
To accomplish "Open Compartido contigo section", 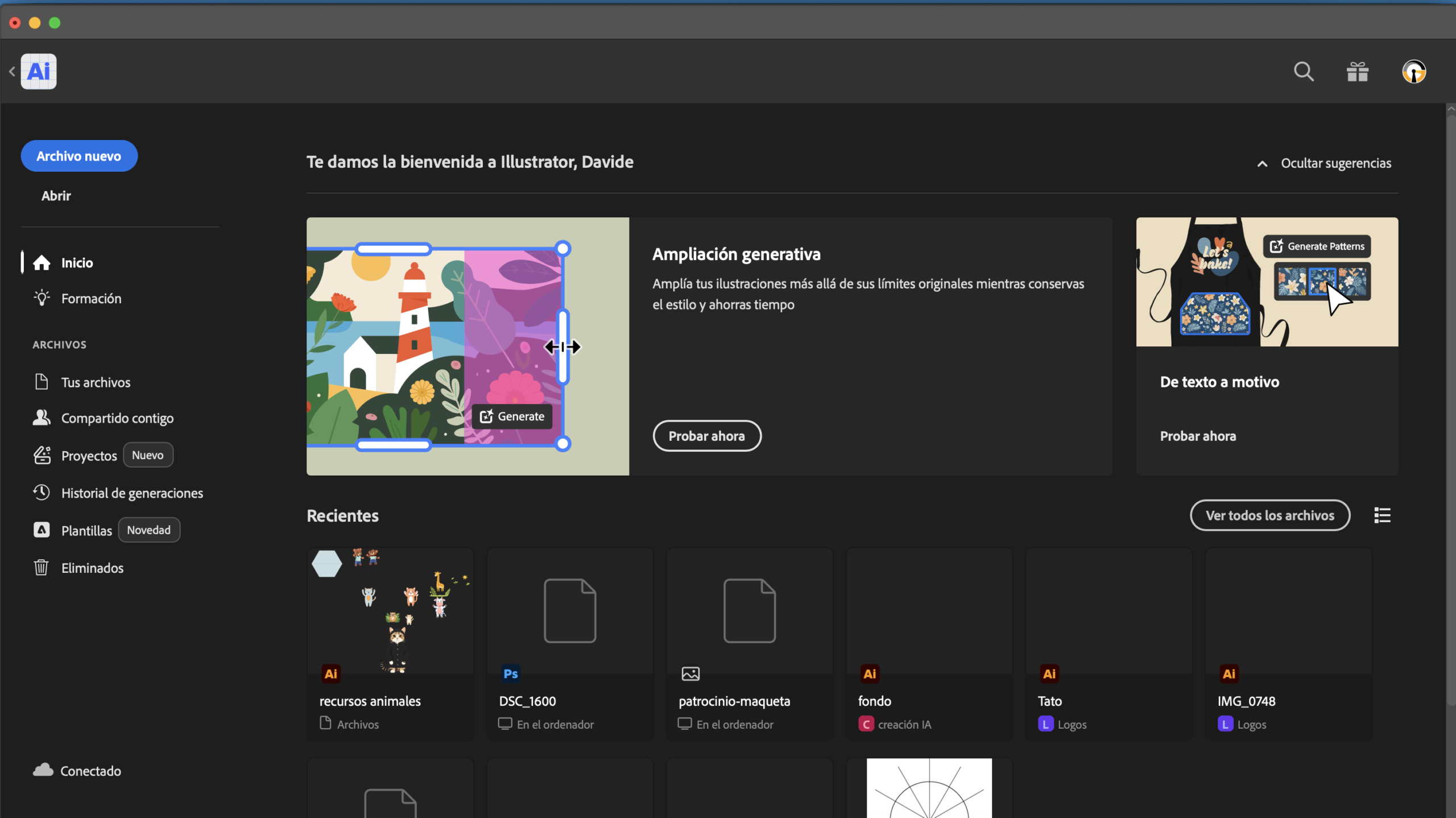I will pyautogui.click(x=117, y=418).
